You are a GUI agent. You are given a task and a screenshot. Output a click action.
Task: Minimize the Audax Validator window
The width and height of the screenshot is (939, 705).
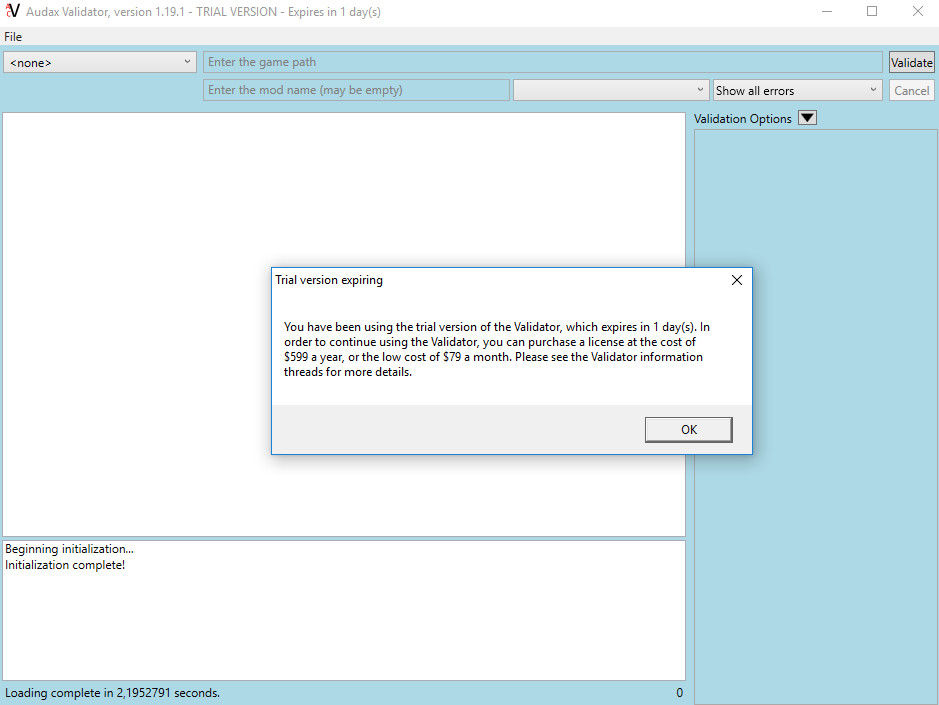(827, 12)
